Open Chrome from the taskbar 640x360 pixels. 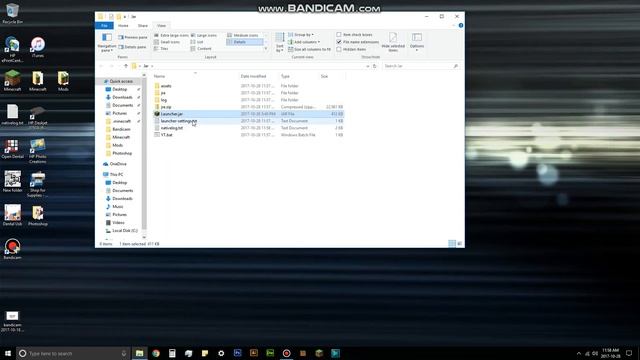(x=156, y=353)
